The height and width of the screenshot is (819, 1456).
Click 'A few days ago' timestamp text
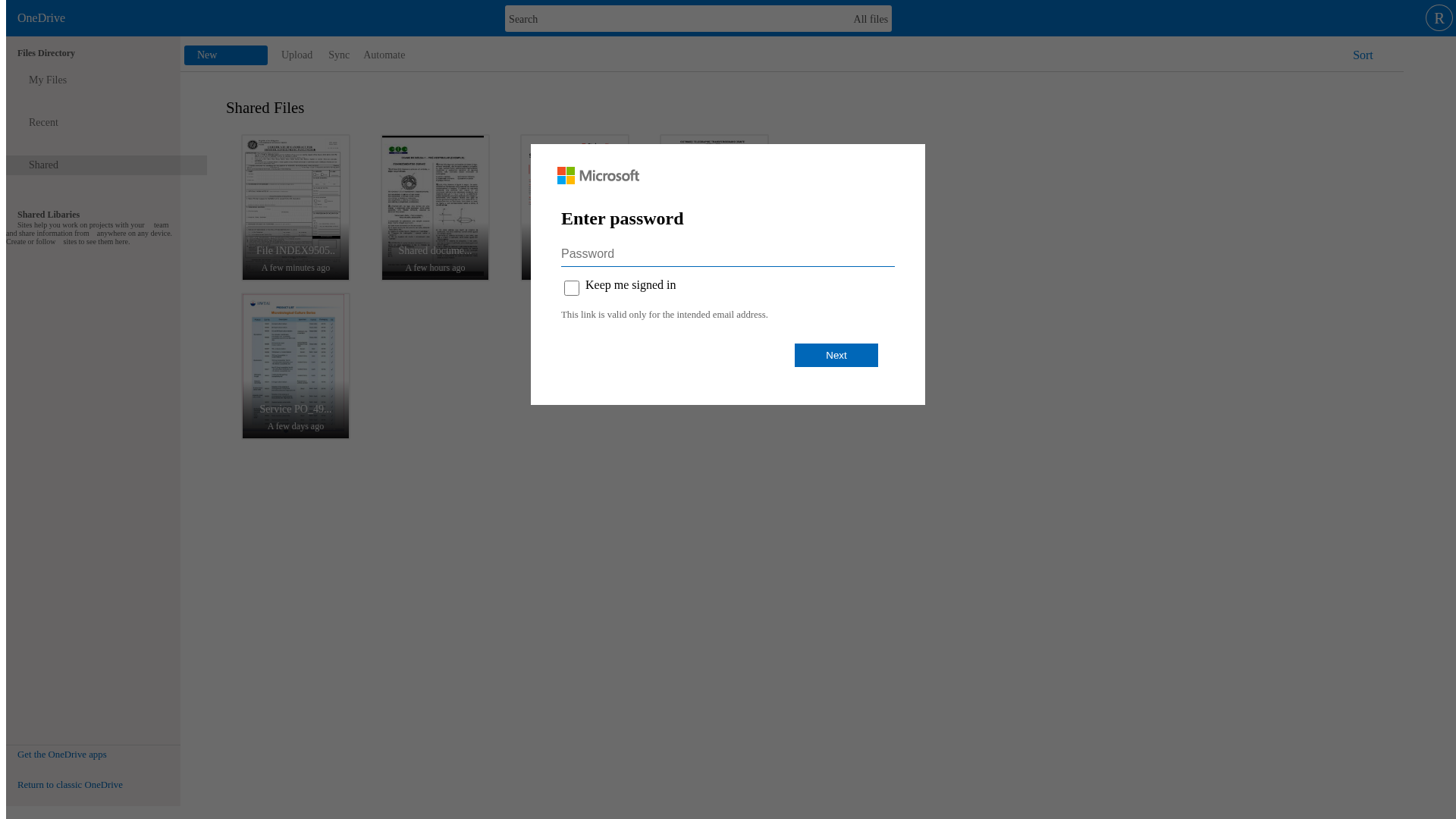[x=296, y=426]
